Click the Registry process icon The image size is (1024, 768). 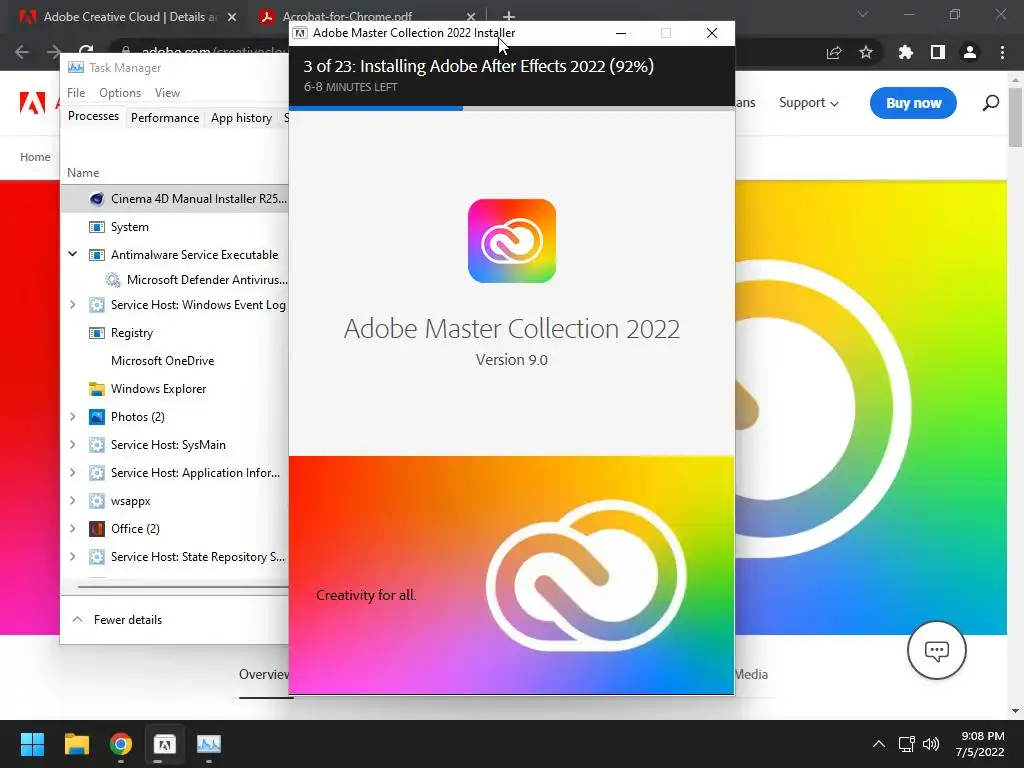click(97, 332)
